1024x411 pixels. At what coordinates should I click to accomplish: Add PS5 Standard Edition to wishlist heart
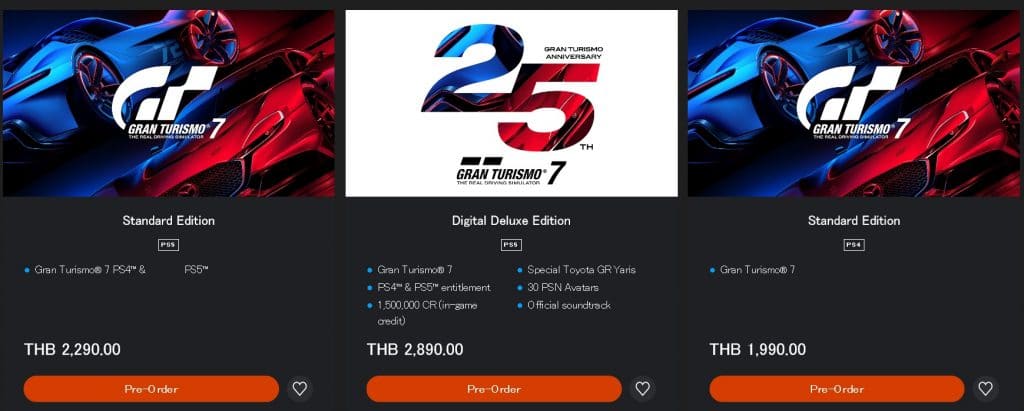pos(300,389)
